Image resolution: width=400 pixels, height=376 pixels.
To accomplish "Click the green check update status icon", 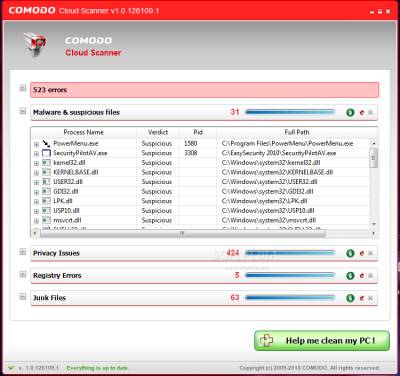I will 11,368.
